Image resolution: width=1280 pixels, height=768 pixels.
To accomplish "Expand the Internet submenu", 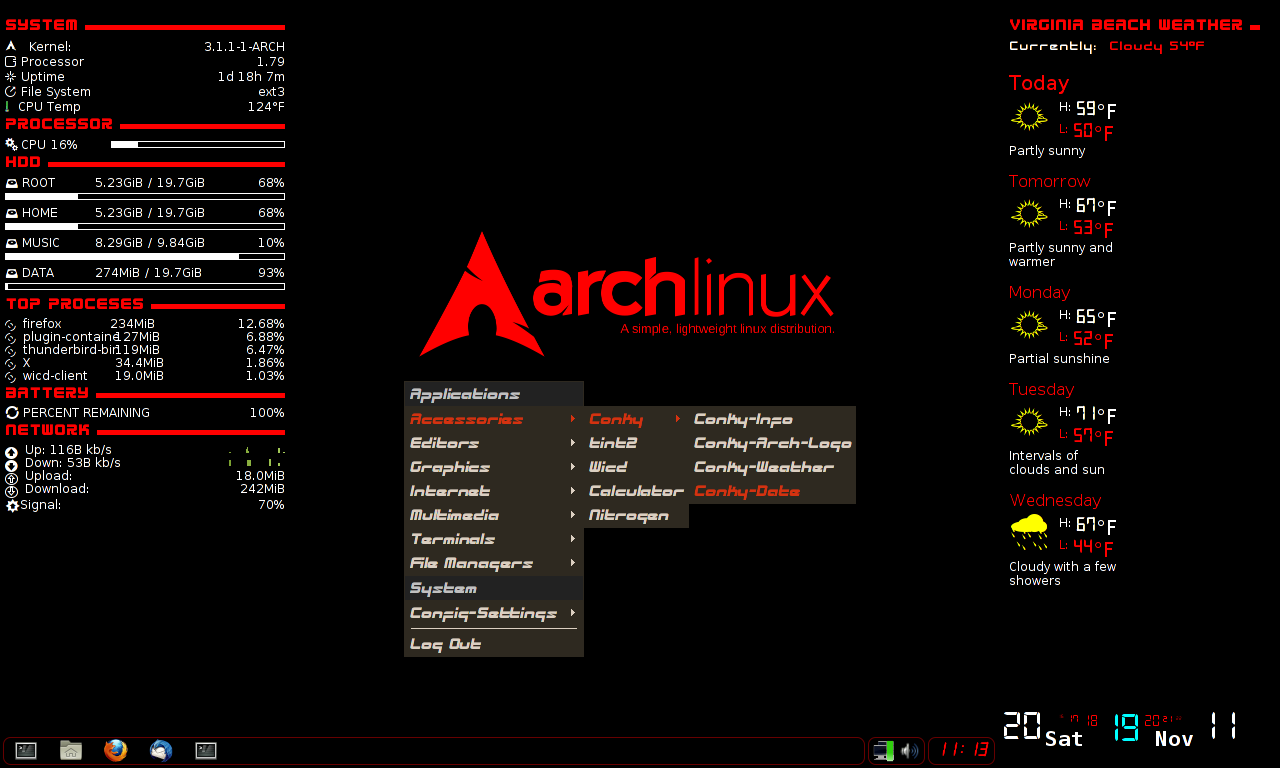I will tap(494, 491).
